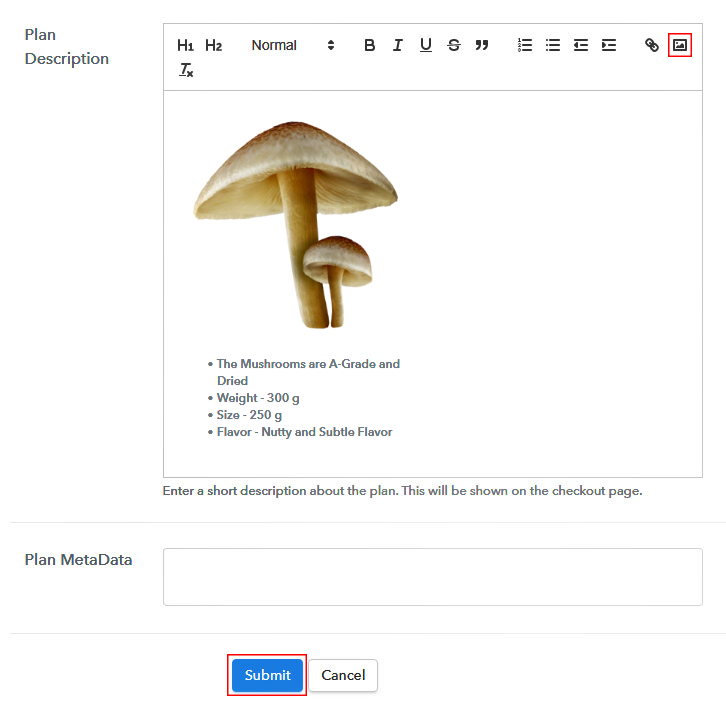Screen dimensions: 726x716
Task: Click the 'Weight - 300 g' bullet text
Action: (258, 398)
